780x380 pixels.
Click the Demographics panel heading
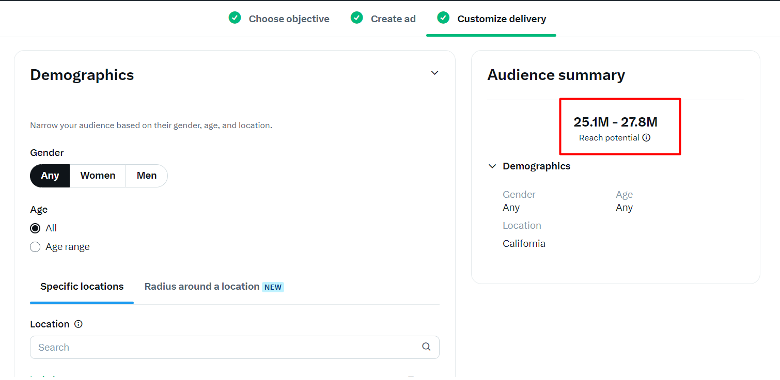pyautogui.click(x=82, y=75)
